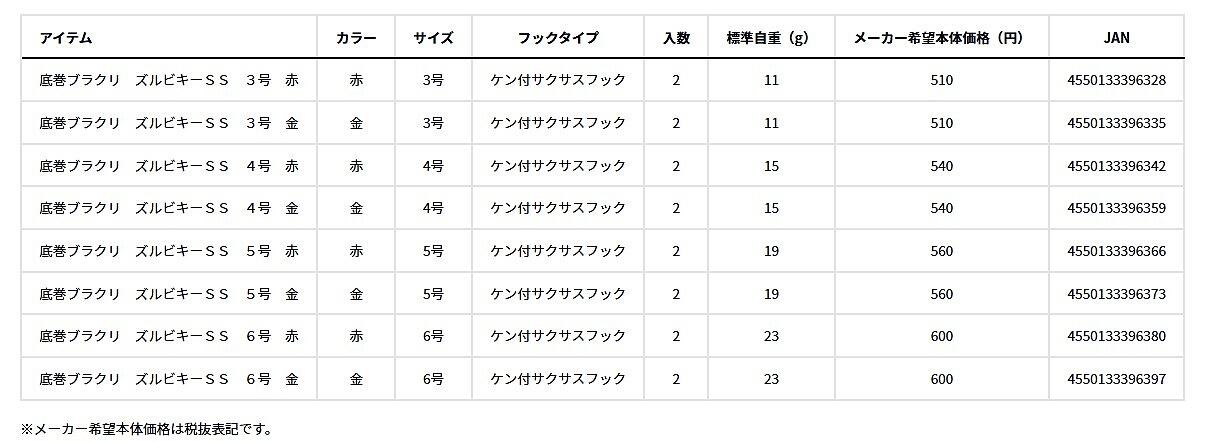Click the 入数 column header
Image resolution: width=1206 pixels, height=442 pixels.
click(676, 38)
